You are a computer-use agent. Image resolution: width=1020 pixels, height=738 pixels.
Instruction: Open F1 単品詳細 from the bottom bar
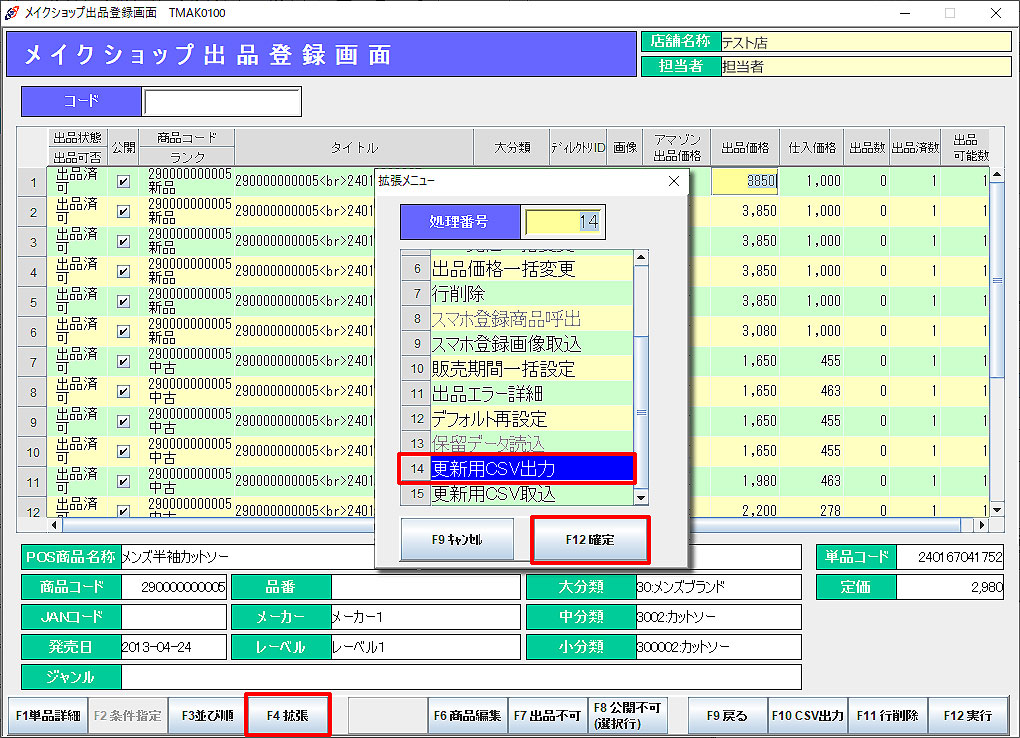47,716
